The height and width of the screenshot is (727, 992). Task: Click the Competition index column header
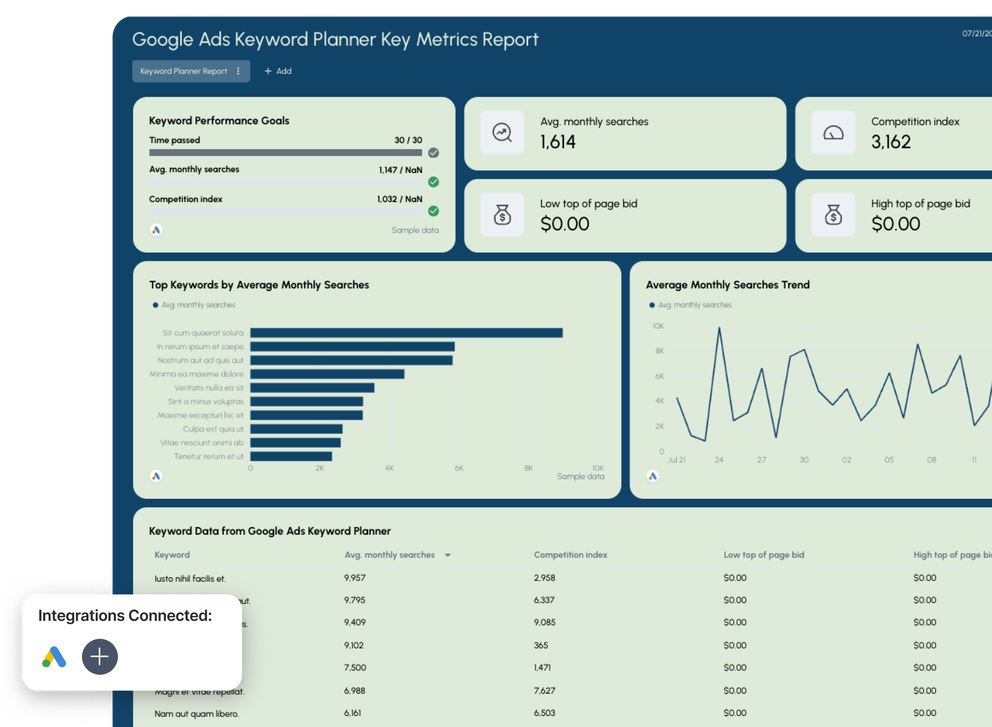click(571, 555)
